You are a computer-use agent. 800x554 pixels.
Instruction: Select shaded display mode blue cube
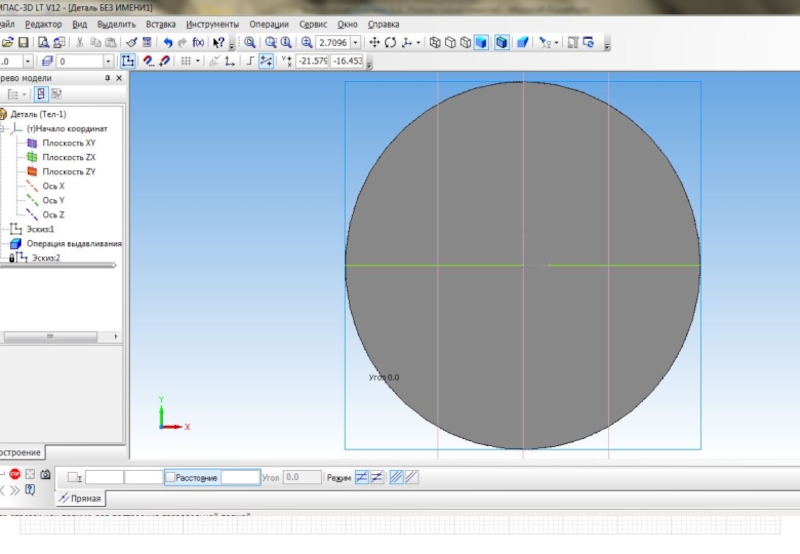click(481, 42)
